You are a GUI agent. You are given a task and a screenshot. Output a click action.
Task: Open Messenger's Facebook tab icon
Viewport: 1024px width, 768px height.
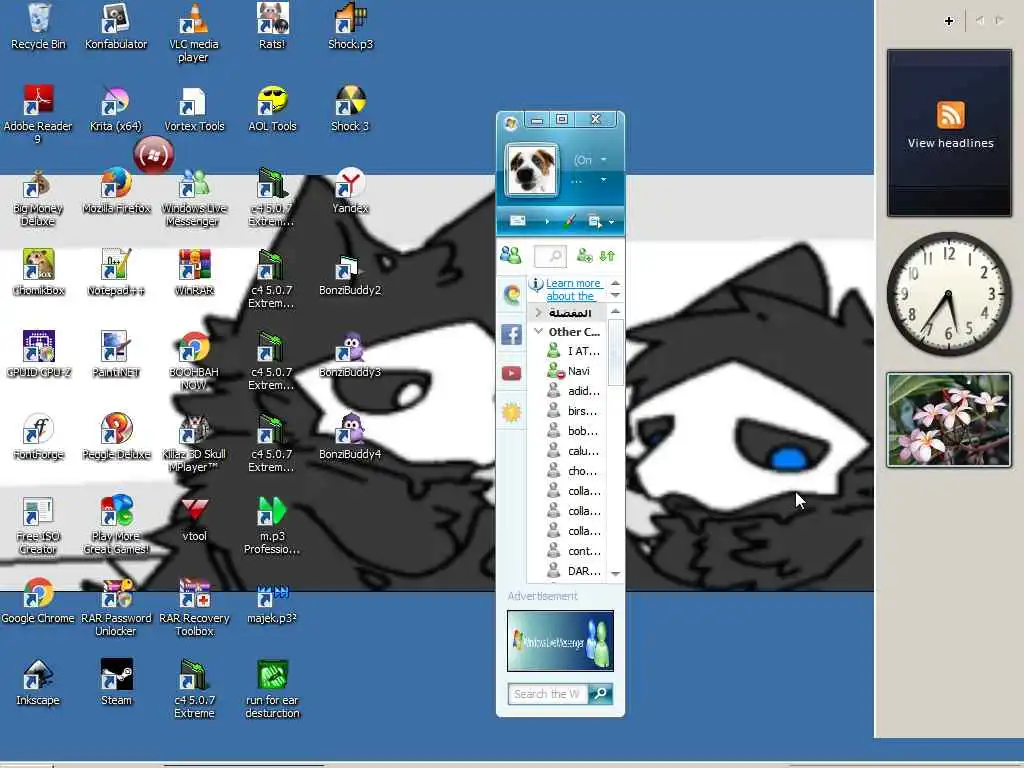tap(511, 335)
